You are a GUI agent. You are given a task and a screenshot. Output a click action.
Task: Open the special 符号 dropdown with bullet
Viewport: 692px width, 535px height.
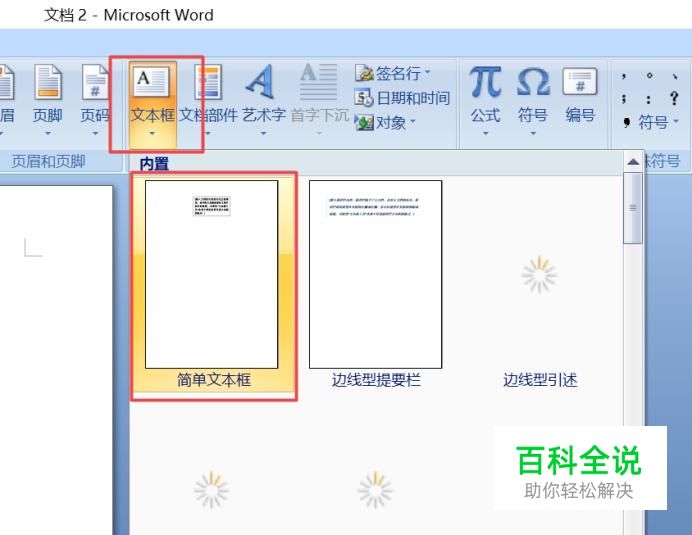tap(651, 122)
